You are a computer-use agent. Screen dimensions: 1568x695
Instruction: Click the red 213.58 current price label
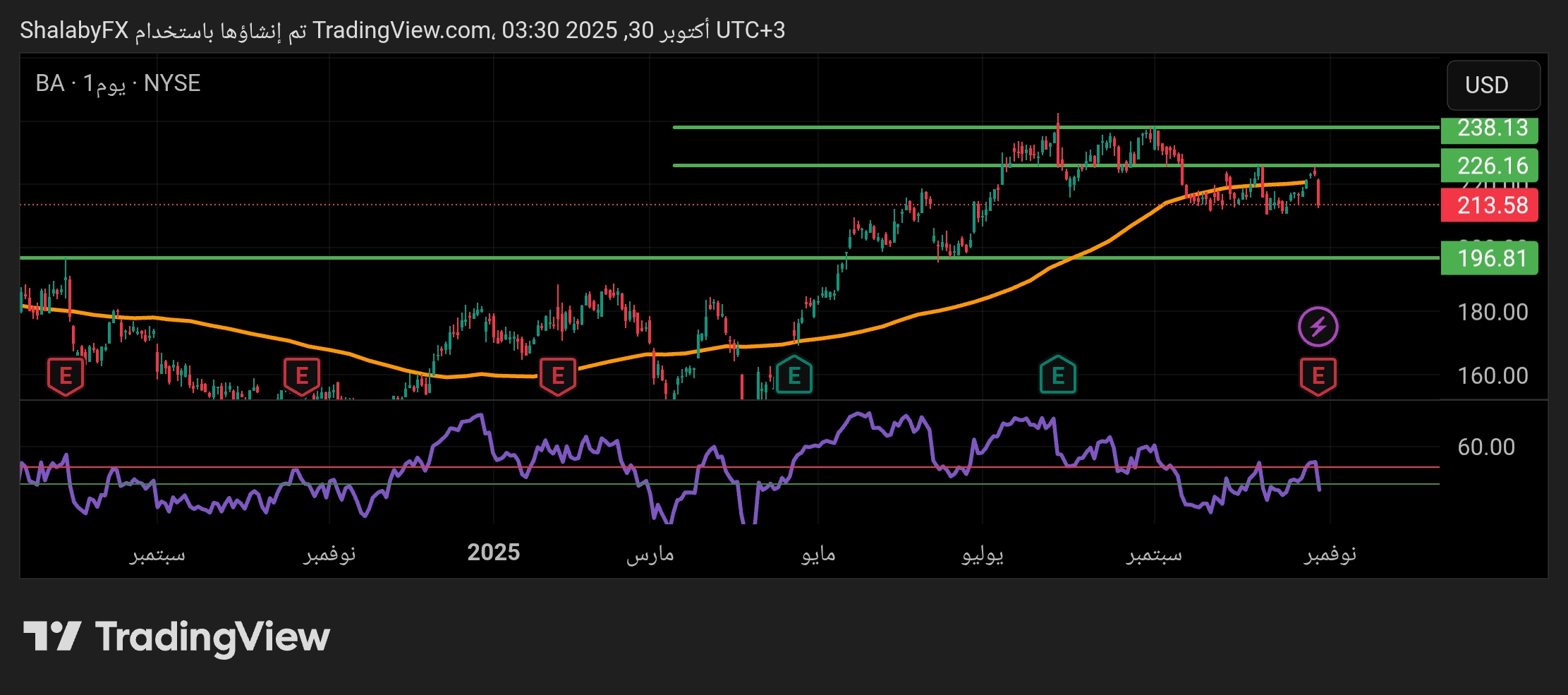point(1489,205)
